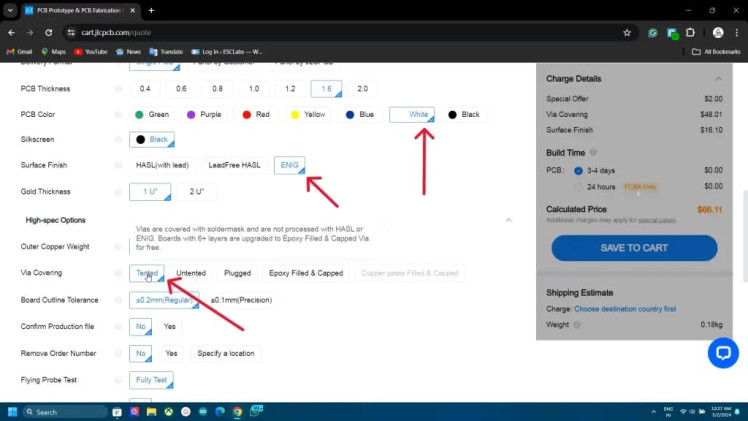The image size is (748, 421).
Task: Choose HASL(with lead) surface finish
Action: click(x=162, y=165)
